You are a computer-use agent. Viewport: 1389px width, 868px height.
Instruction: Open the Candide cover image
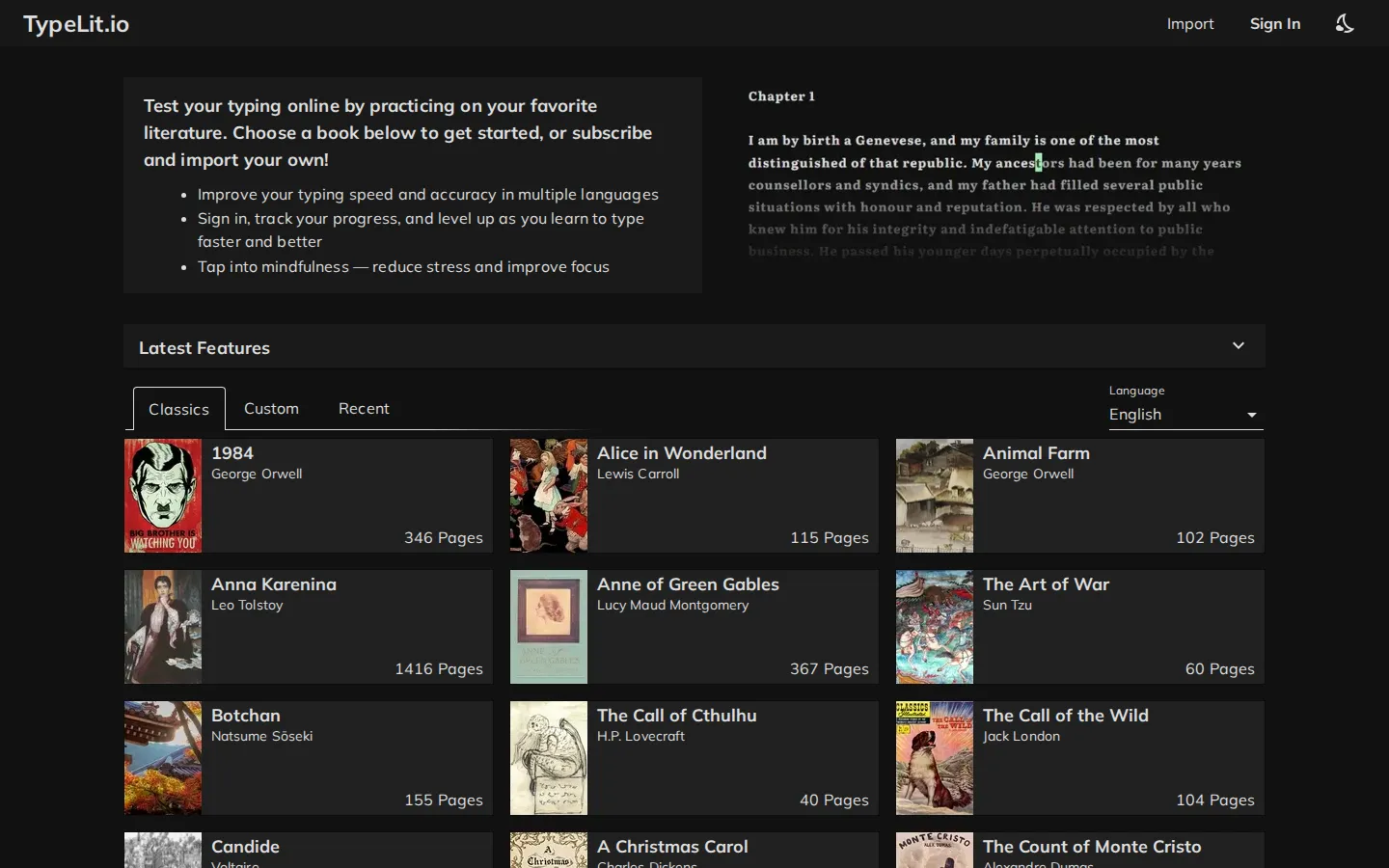pos(163,850)
